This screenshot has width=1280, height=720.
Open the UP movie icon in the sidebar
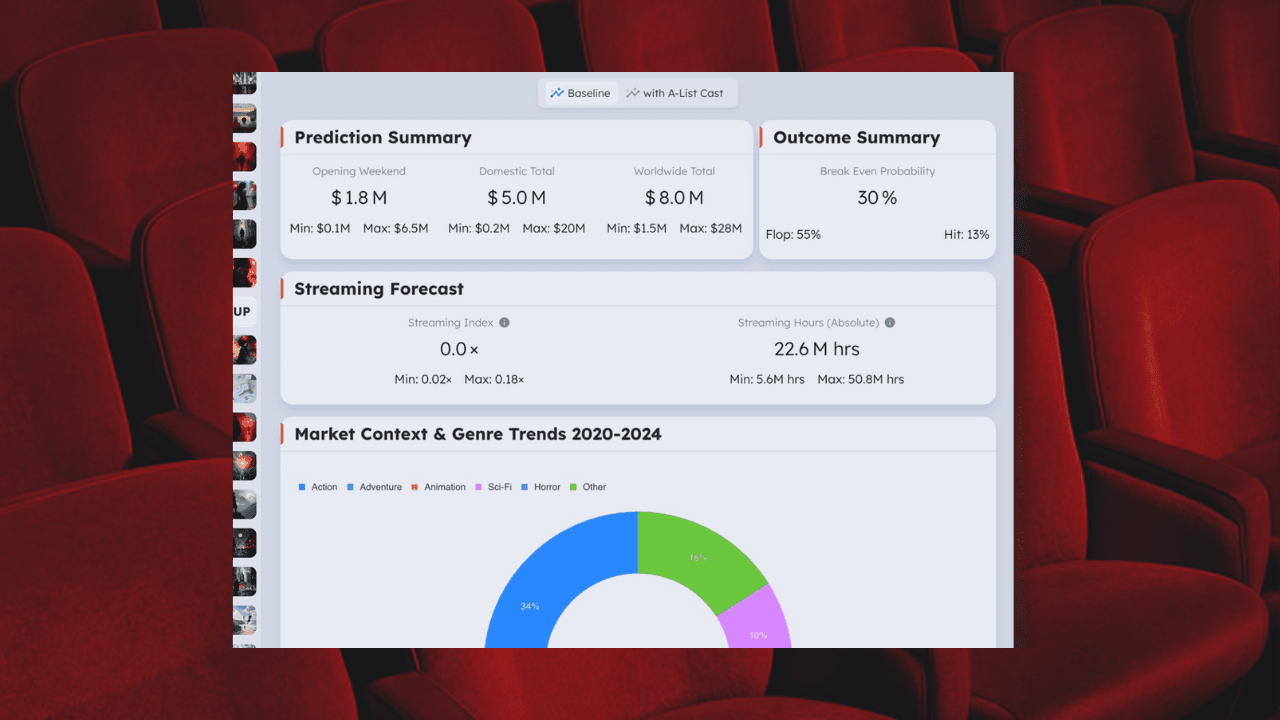[244, 311]
